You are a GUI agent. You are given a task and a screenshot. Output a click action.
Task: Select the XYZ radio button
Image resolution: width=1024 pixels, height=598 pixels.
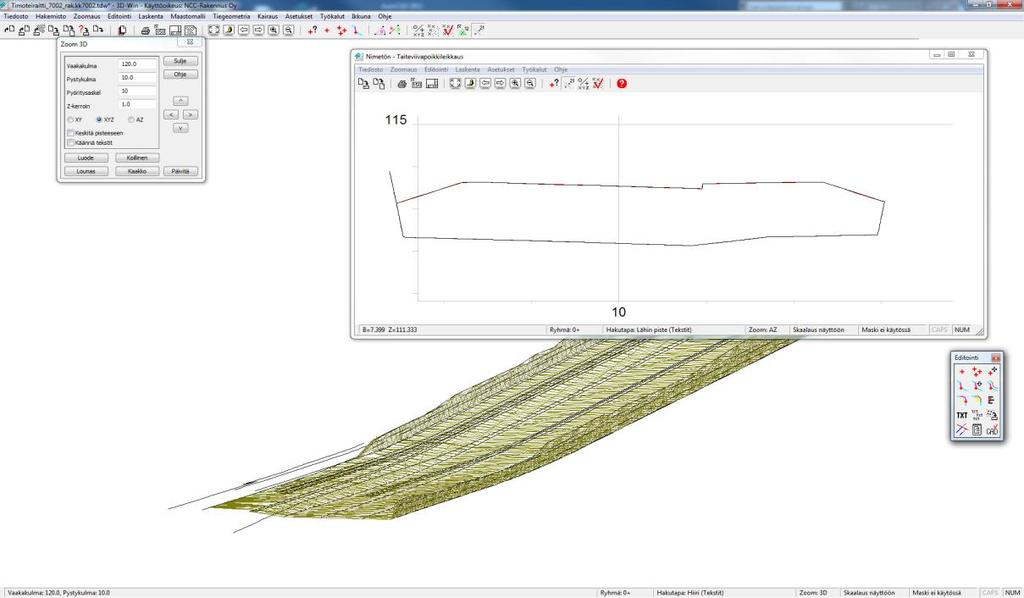coord(99,120)
